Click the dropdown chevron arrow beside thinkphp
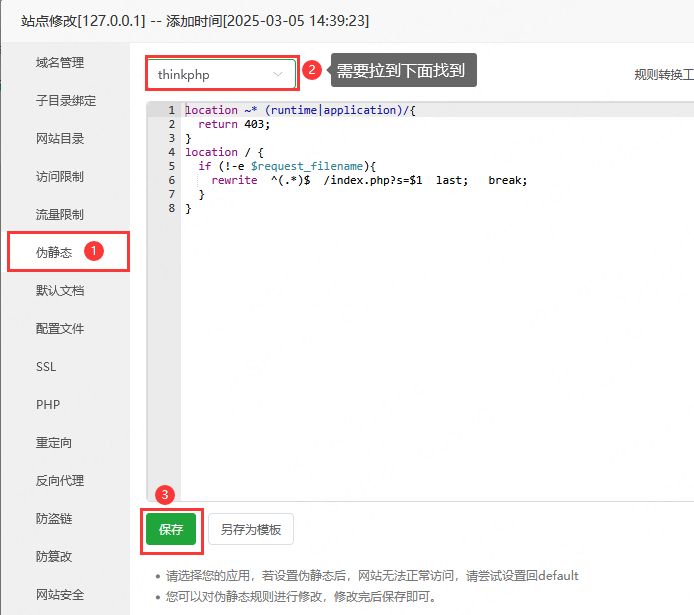This screenshot has width=694, height=615. (x=278, y=74)
